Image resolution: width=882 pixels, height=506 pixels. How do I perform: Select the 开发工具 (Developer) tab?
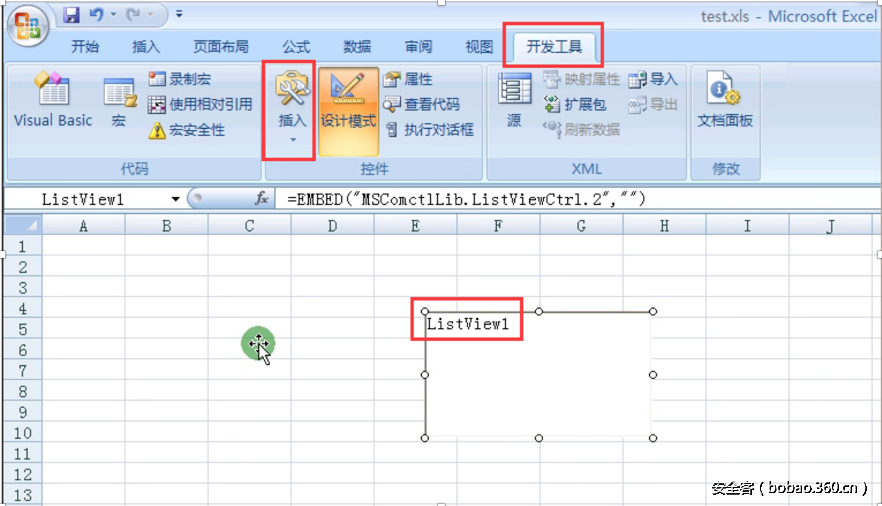(554, 47)
